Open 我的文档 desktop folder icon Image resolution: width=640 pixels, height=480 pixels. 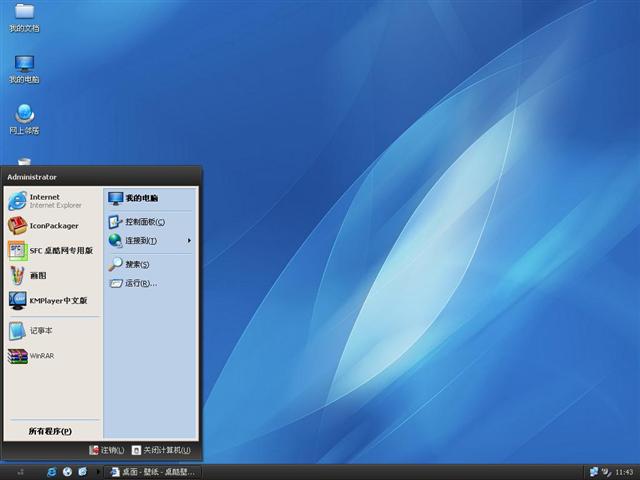click(x=24, y=13)
